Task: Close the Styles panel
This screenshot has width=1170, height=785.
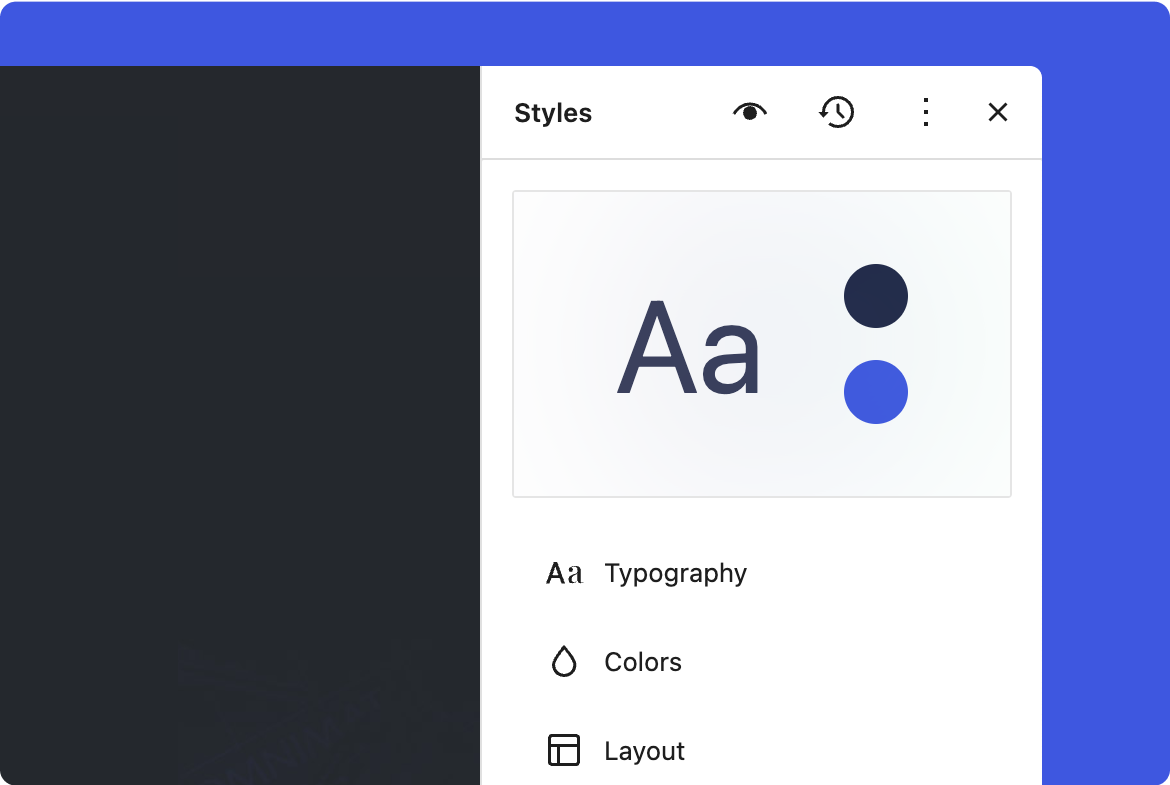Action: click(997, 112)
